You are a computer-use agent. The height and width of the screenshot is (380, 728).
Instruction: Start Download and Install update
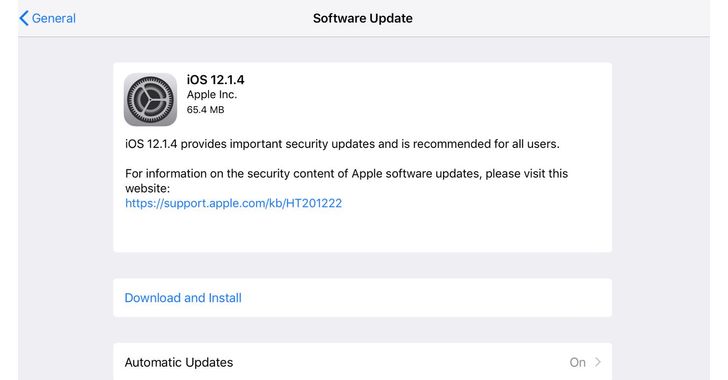(x=183, y=298)
